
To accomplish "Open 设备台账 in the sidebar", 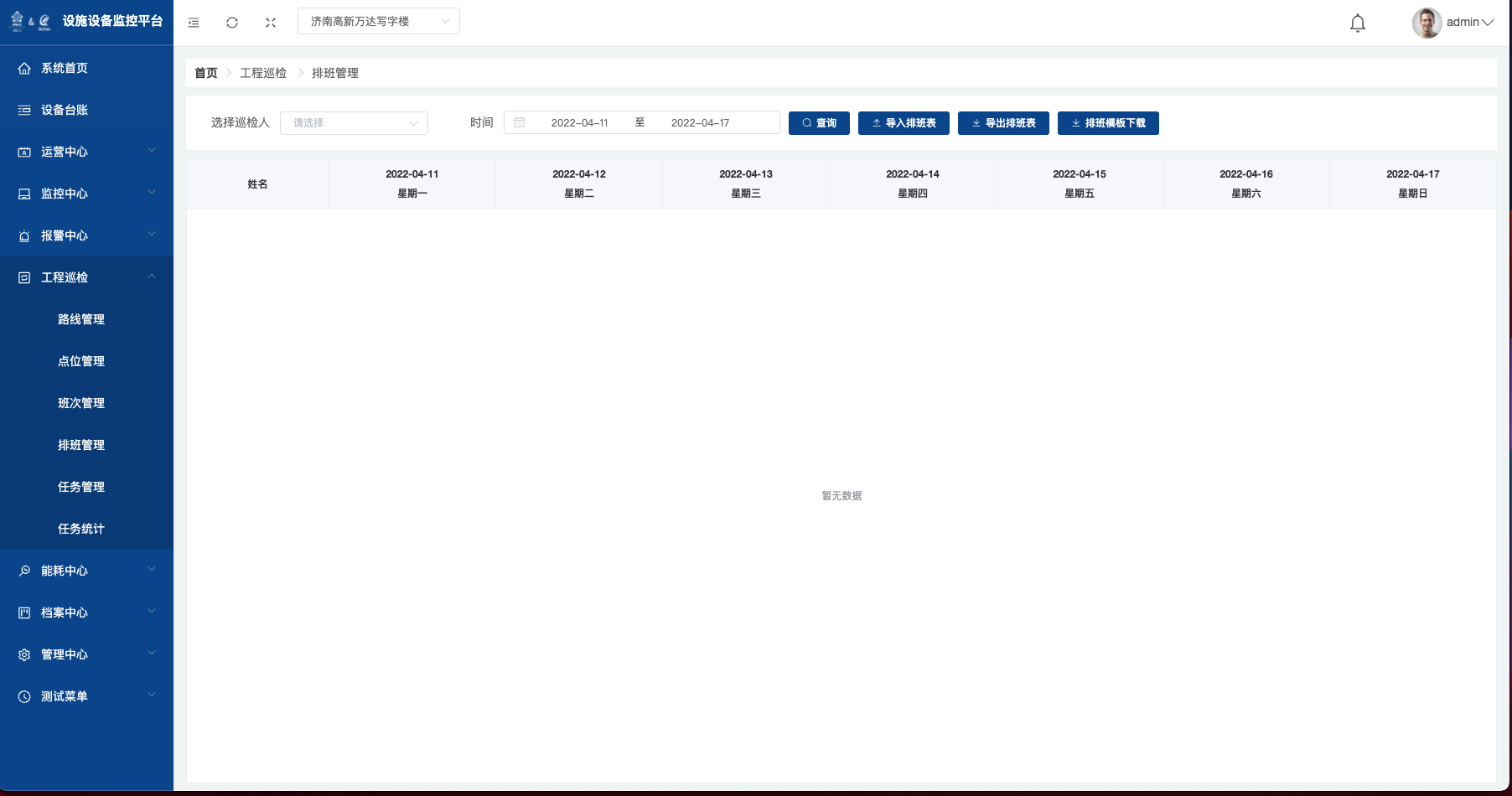I will 65,110.
